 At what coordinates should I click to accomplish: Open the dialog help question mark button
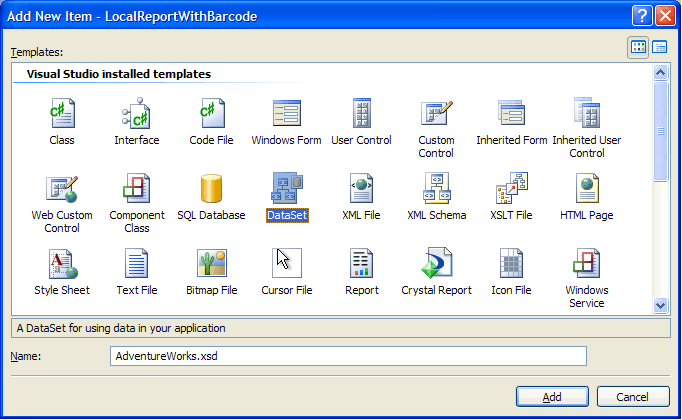click(x=642, y=16)
